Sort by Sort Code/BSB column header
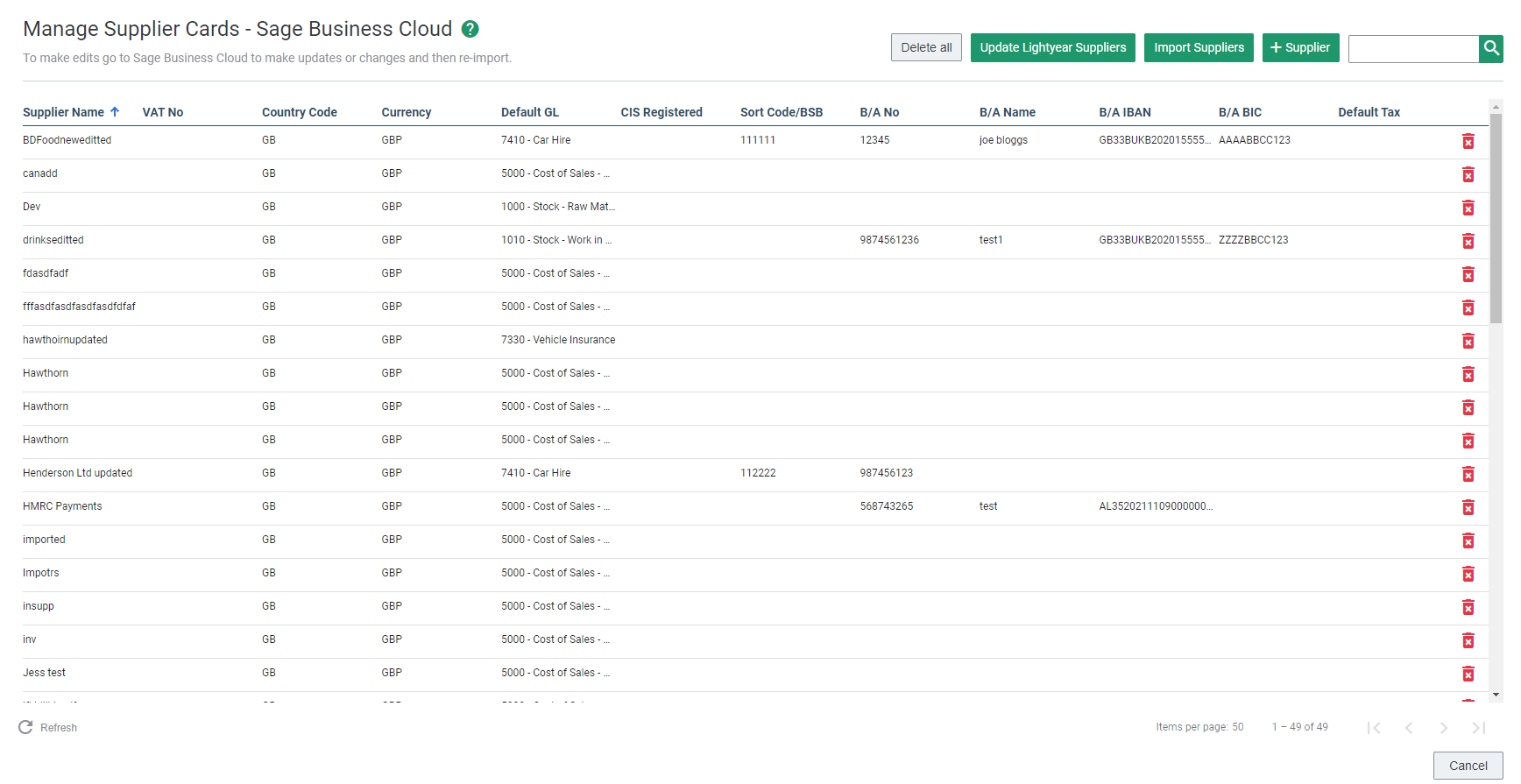 (782, 112)
